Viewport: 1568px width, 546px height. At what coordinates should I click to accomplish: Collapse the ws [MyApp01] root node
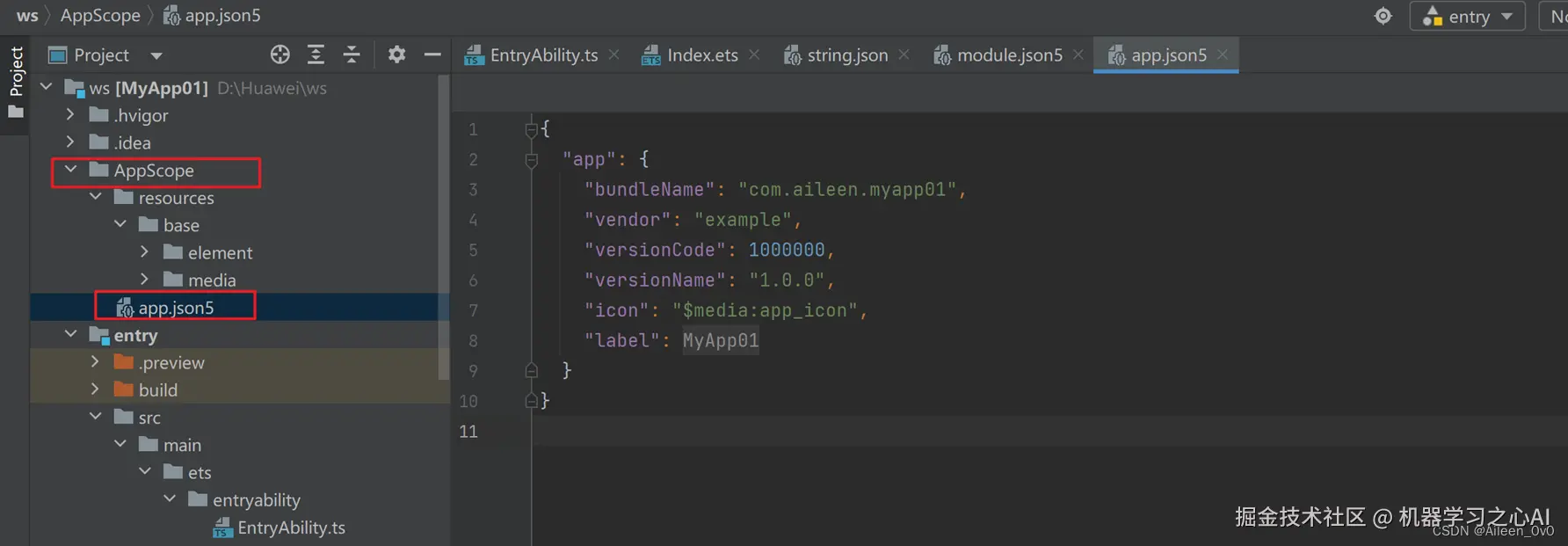(x=47, y=87)
